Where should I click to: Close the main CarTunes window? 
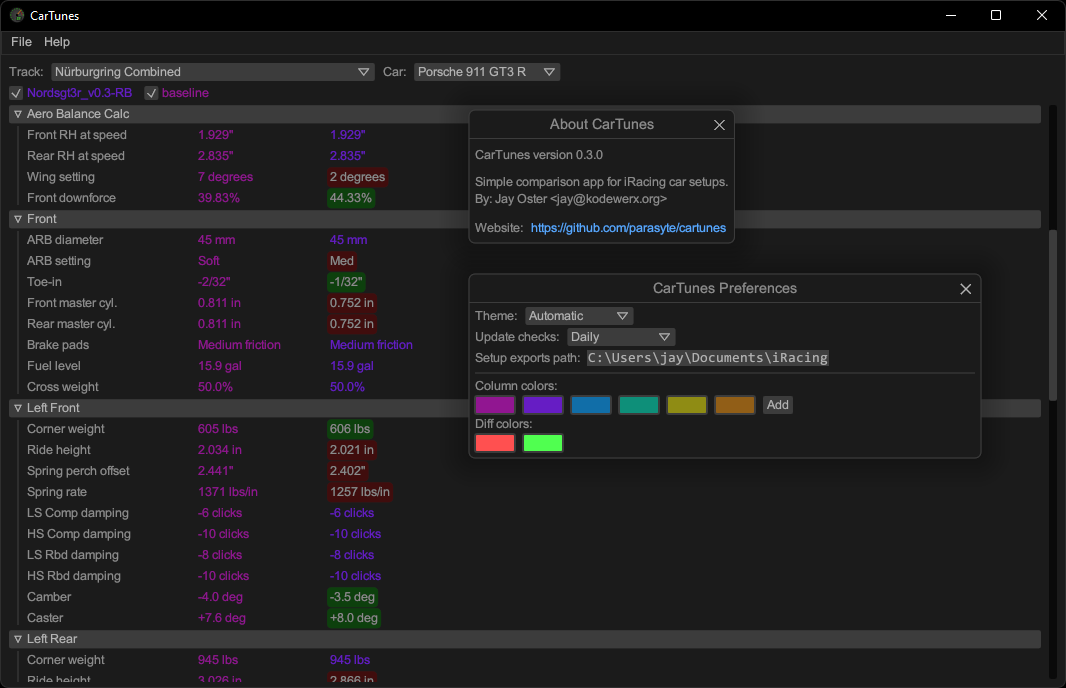(x=1042, y=15)
